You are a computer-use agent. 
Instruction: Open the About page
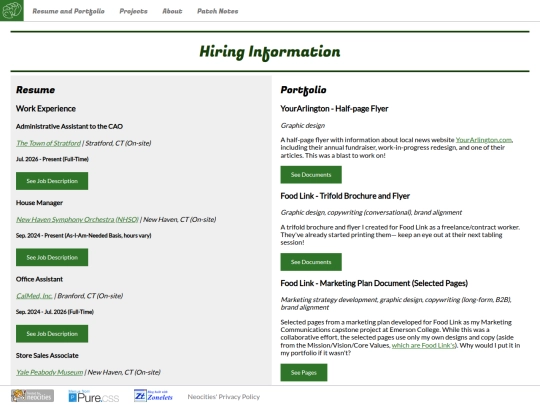[172, 11]
